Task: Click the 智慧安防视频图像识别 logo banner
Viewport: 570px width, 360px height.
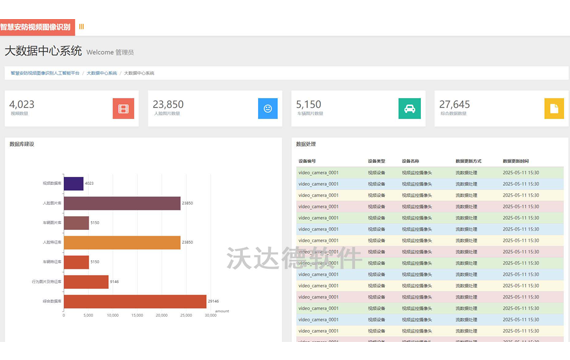Action: 37,27
